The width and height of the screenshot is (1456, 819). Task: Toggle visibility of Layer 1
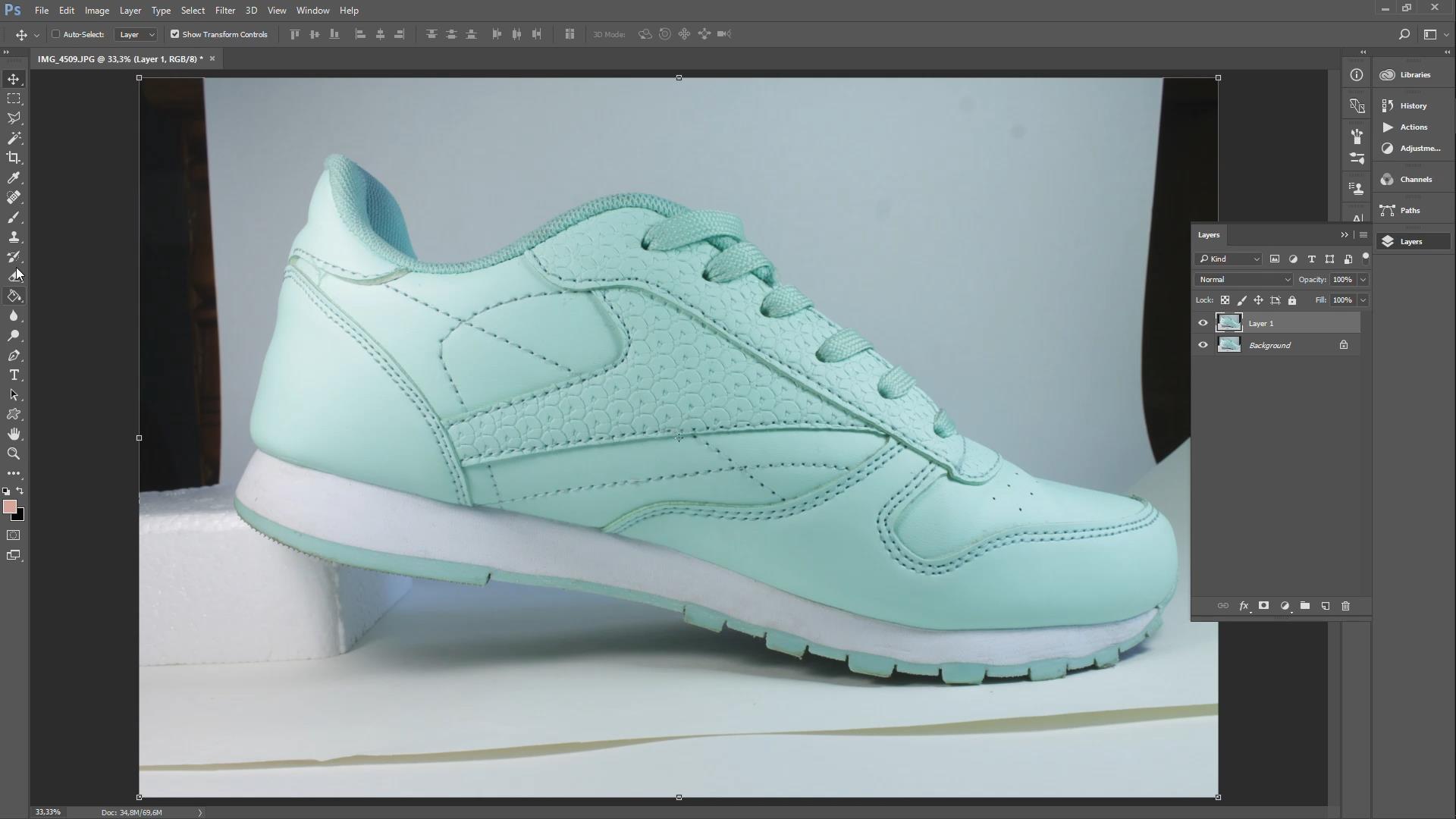click(1203, 322)
